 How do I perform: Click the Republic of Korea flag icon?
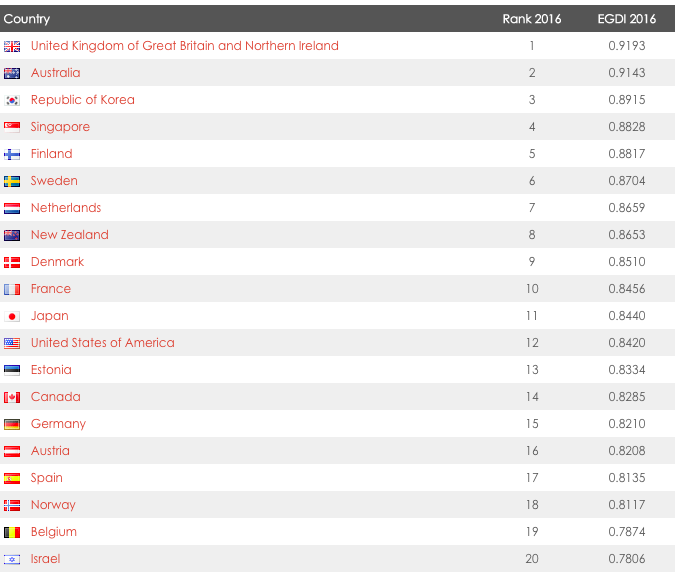12,100
